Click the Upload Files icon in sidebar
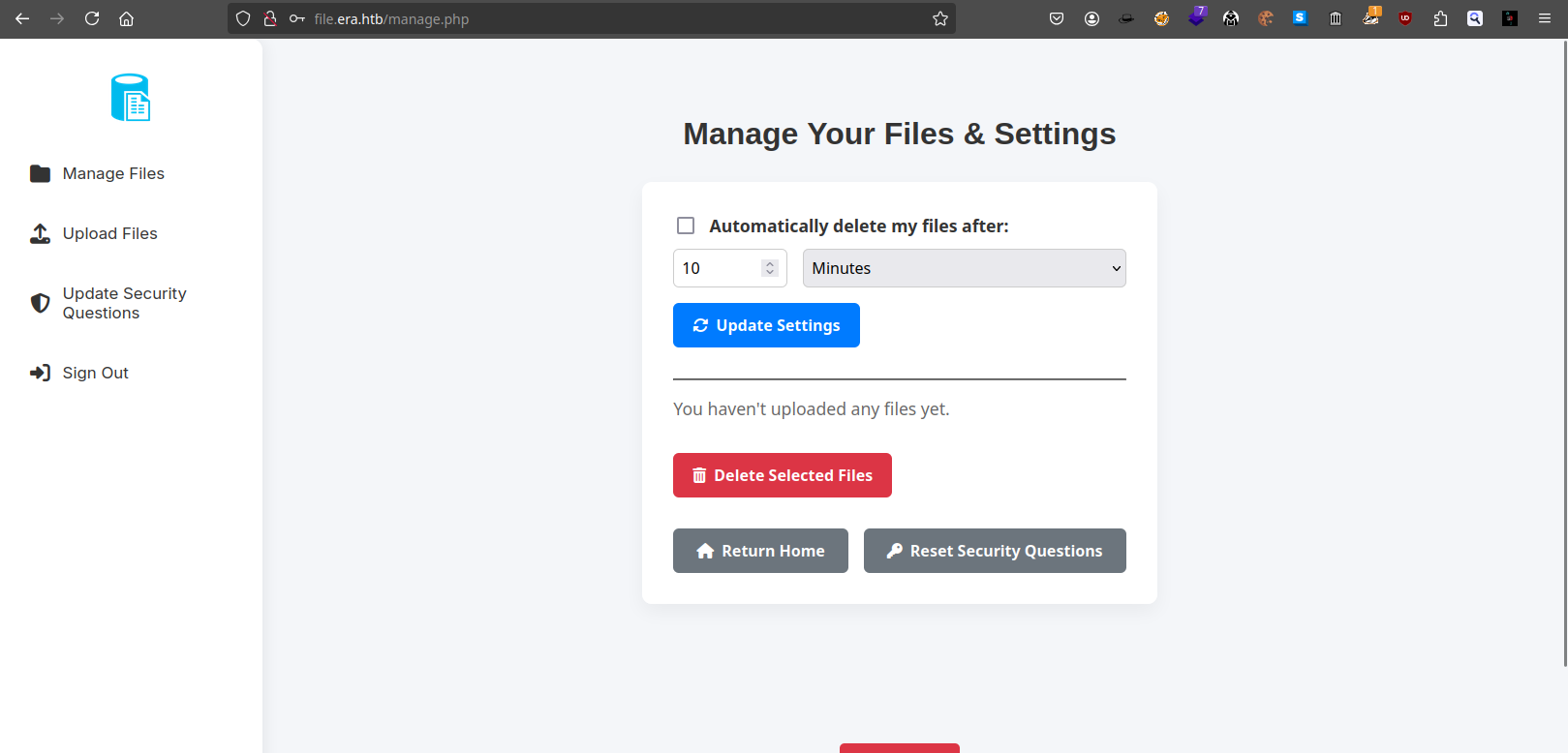 (40, 234)
